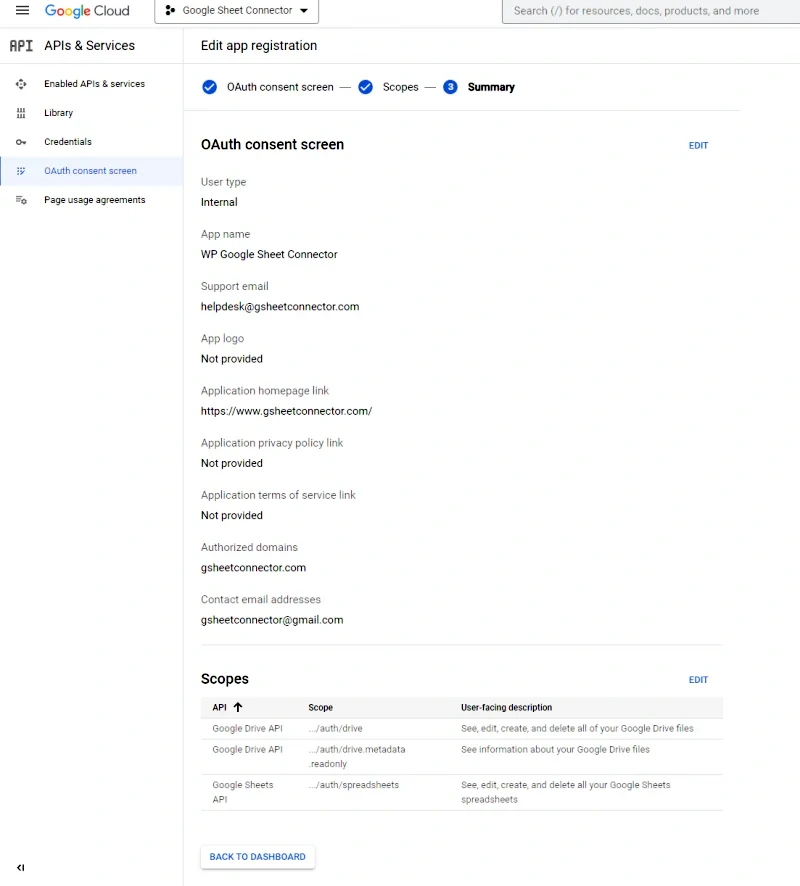Screen dimensions: 800x886
Task: Click Google Drive API cell in .../auth/drive row
Action: pyautogui.click(x=247, y=728)
